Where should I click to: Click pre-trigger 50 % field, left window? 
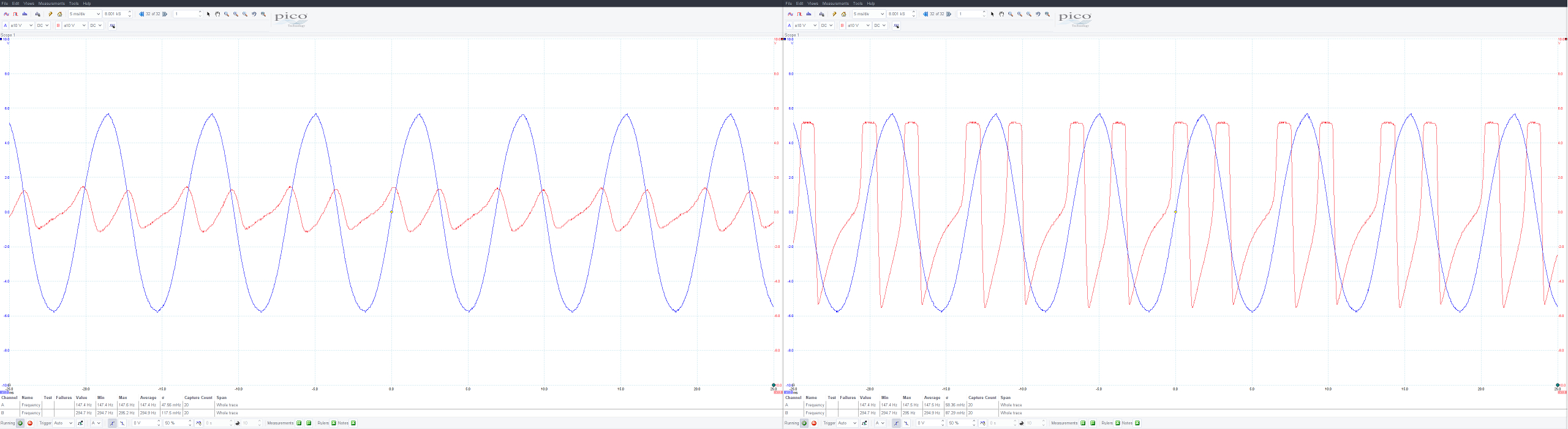pos(178,423)
